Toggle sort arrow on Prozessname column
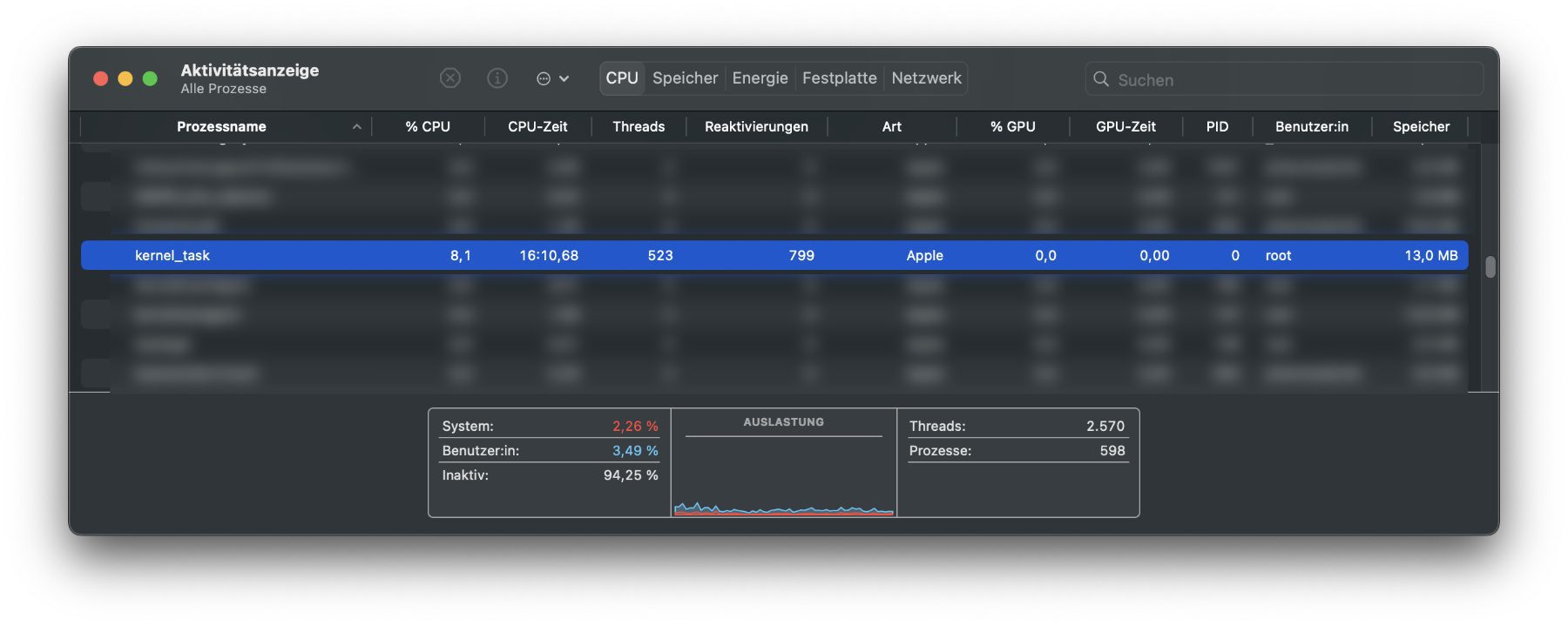The image size is (1568, 626). (x=356, y=127)
